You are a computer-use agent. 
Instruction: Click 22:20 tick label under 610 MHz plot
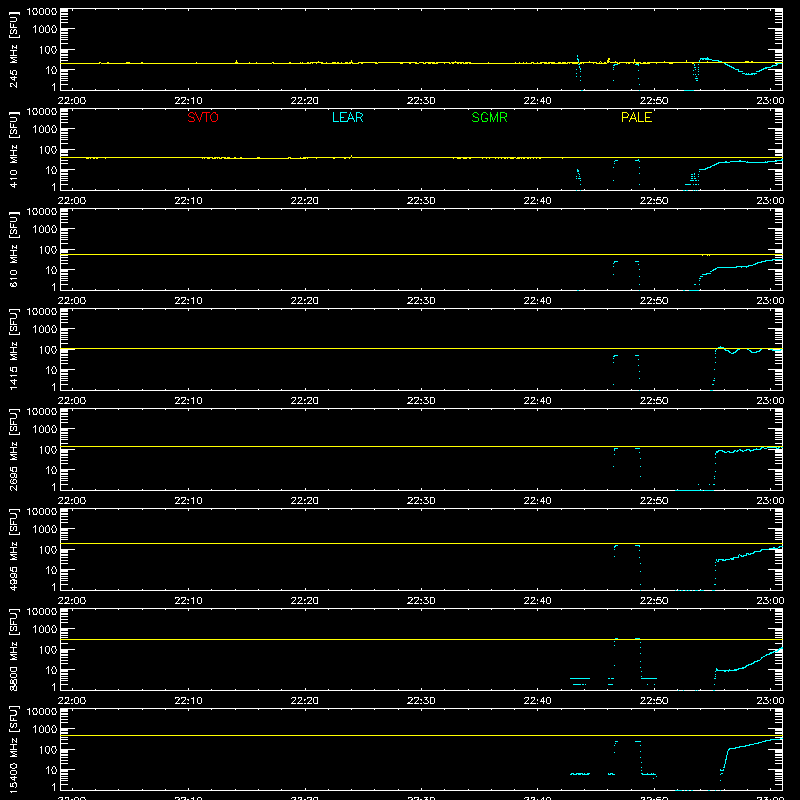[305, 301]
